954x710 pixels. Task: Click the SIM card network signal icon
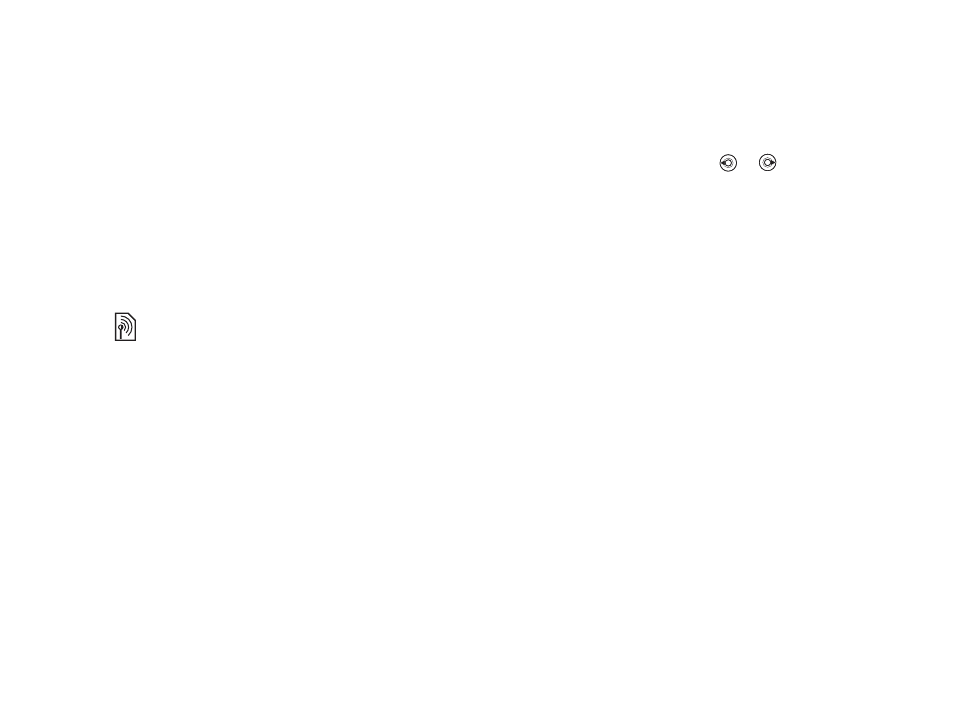125,327
